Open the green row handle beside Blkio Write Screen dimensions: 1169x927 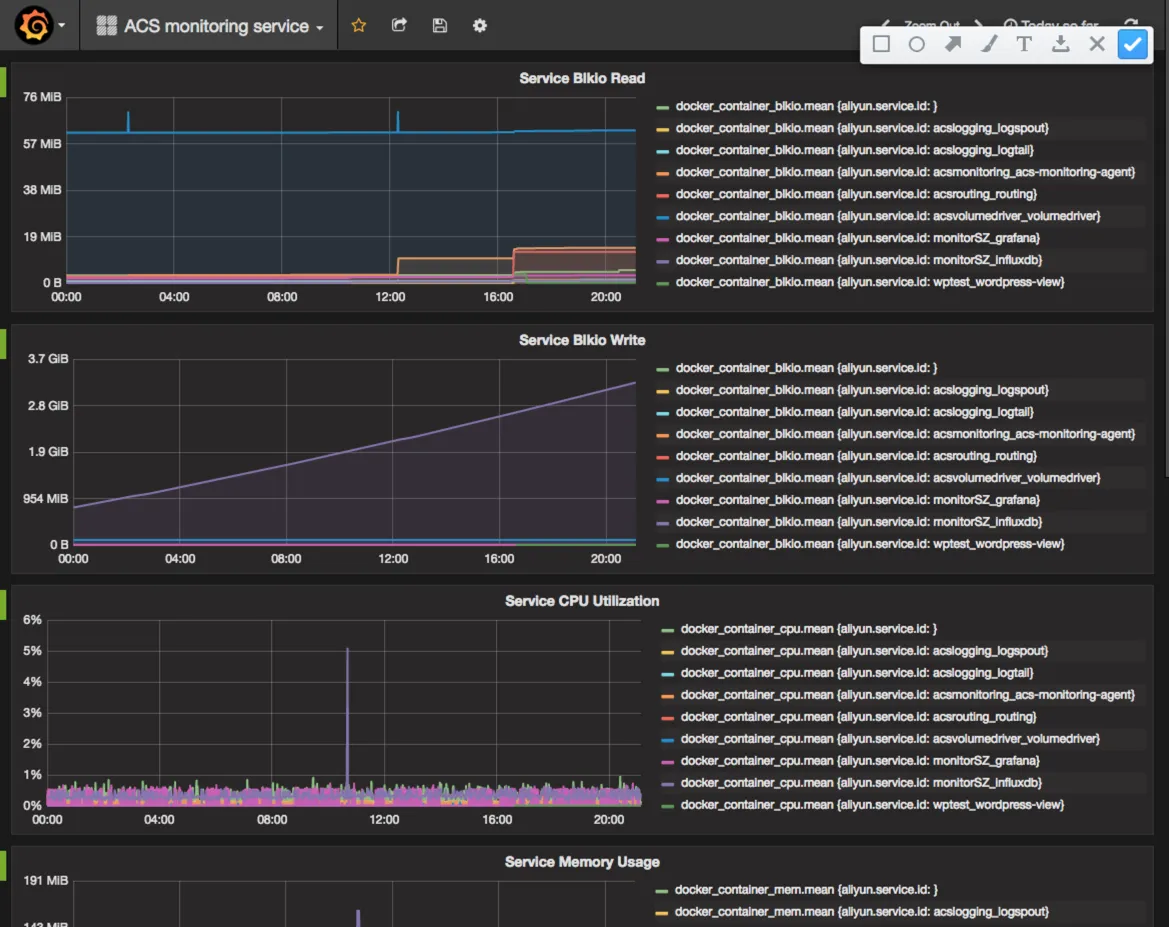(3, 344)
